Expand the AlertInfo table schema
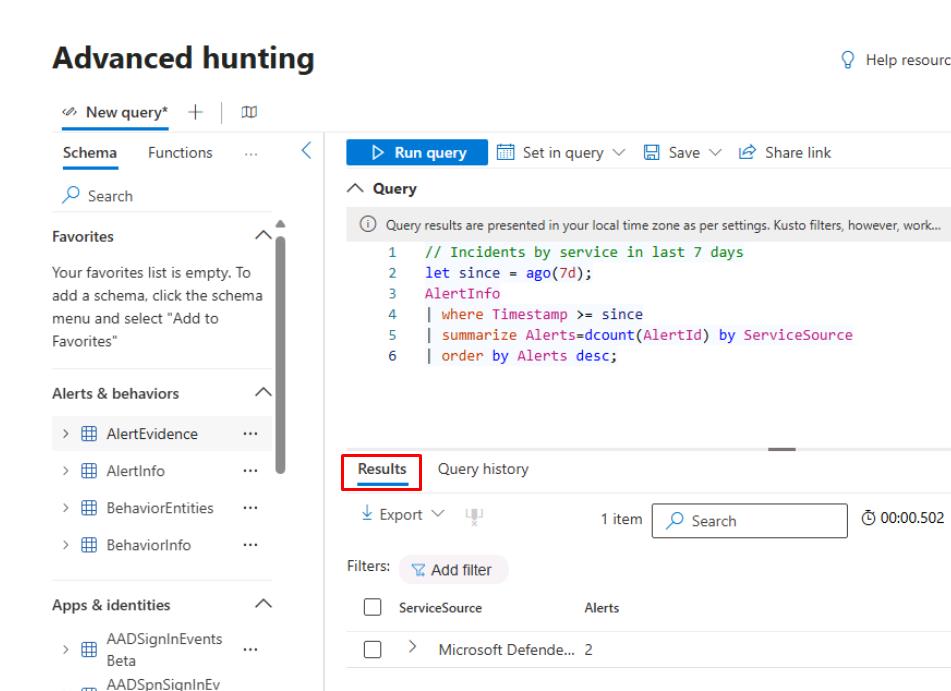Image resolution: width=951 pixels, height=691 pixels. pyautogui.click(x=66, y=471)
